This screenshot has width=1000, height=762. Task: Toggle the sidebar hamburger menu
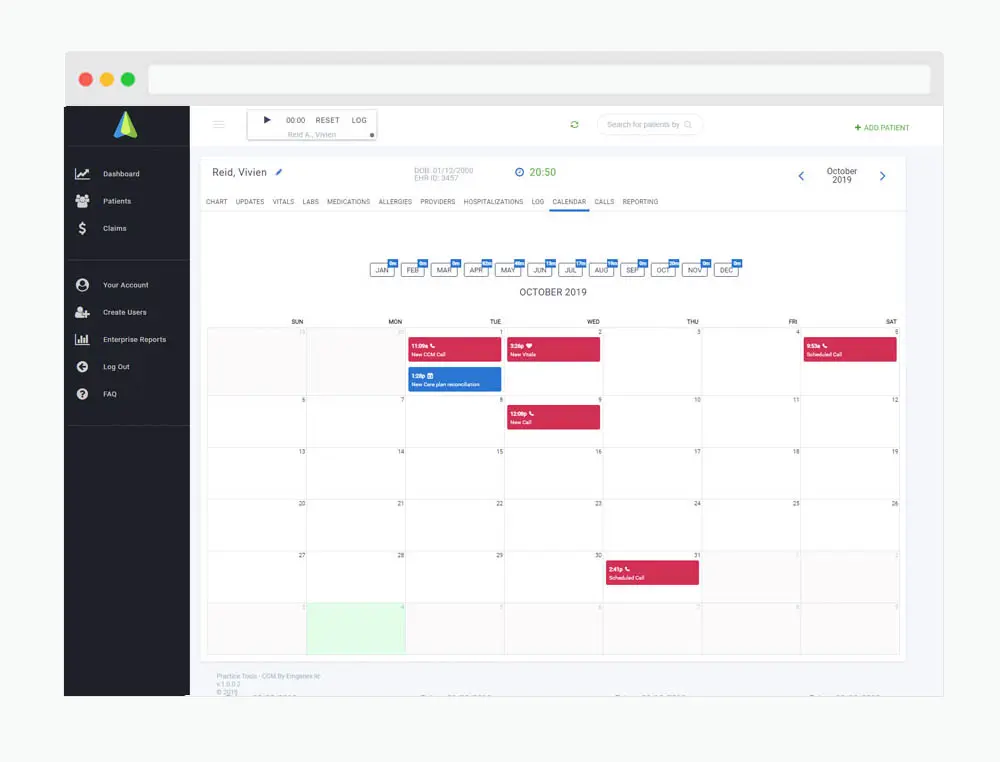point(219,124)
